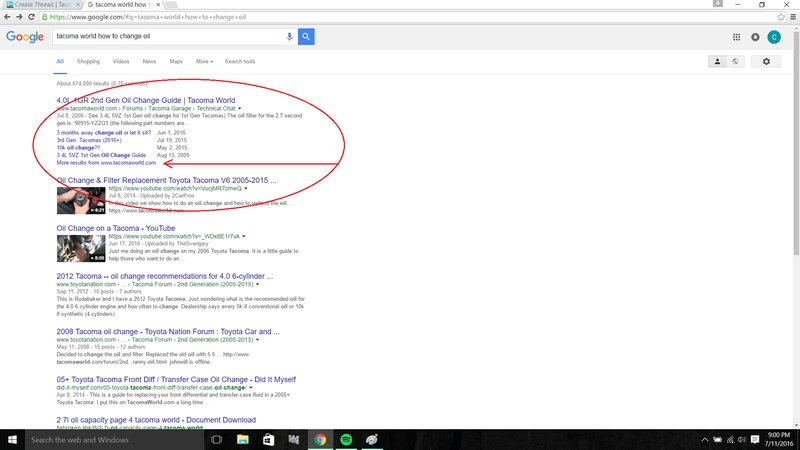This screenshot has width=800, height=450.
Task: Expand arrow beside did-it-myself.com URL
Action: (x=251, y=388)
